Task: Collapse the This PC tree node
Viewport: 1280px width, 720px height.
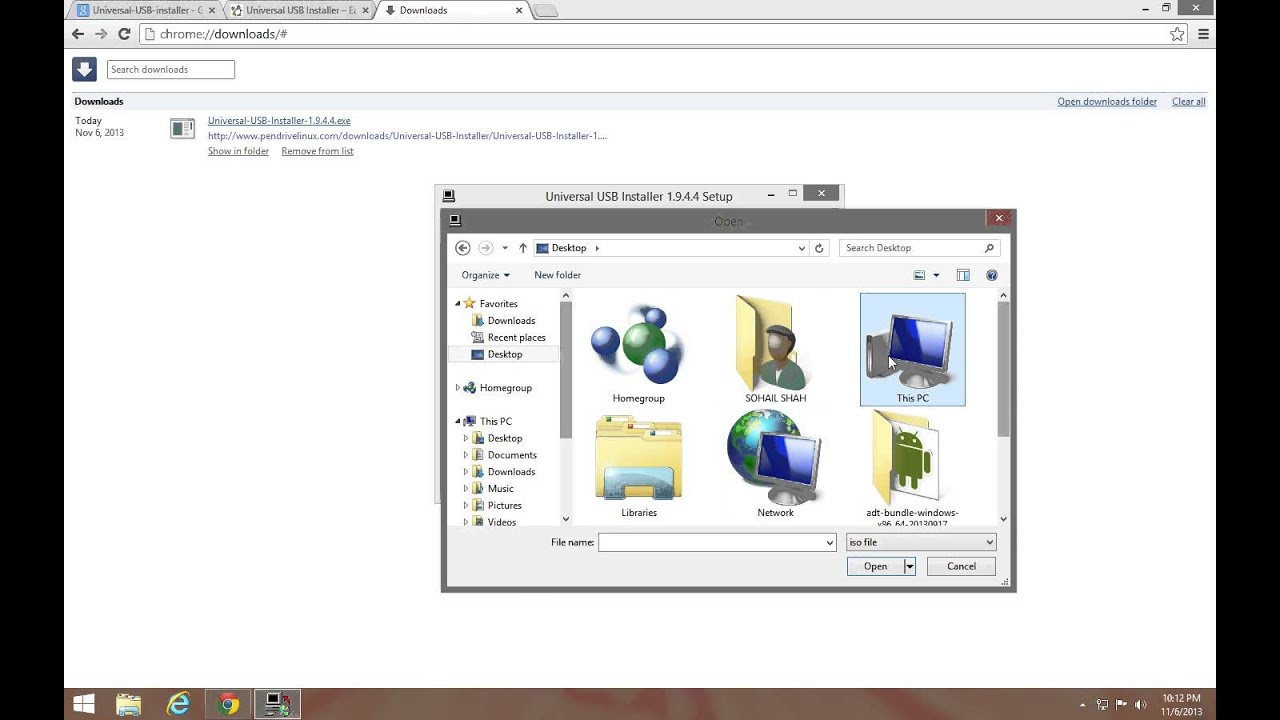Action: point(458,422)
